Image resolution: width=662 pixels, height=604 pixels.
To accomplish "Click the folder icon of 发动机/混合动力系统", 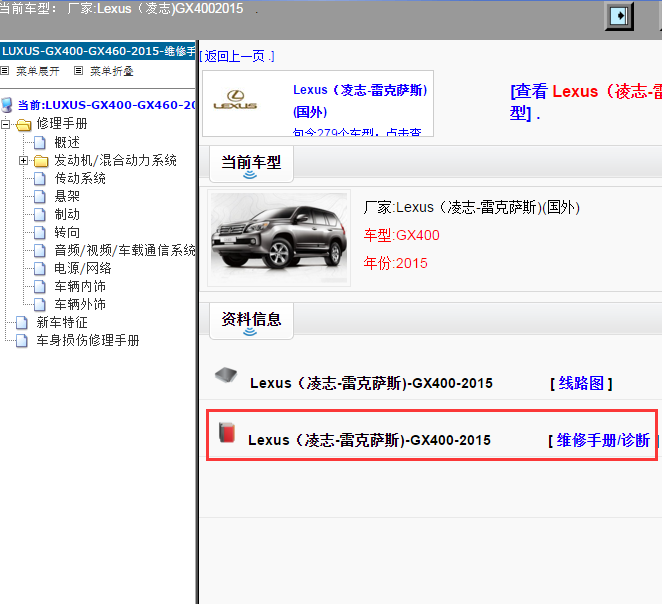I will click(41, 161).
